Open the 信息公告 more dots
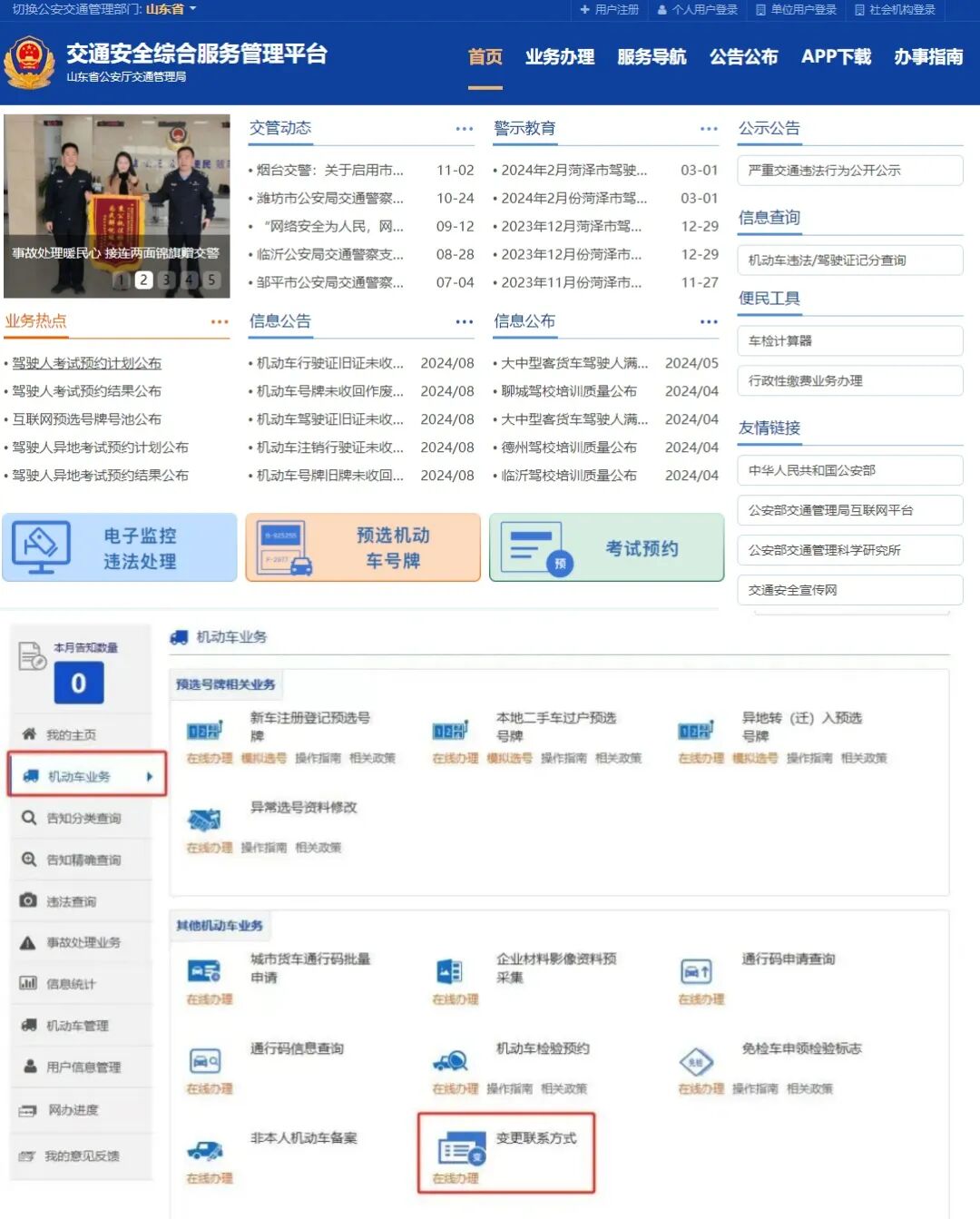The width and height of the screenshot is (980, 1219). 465,321
